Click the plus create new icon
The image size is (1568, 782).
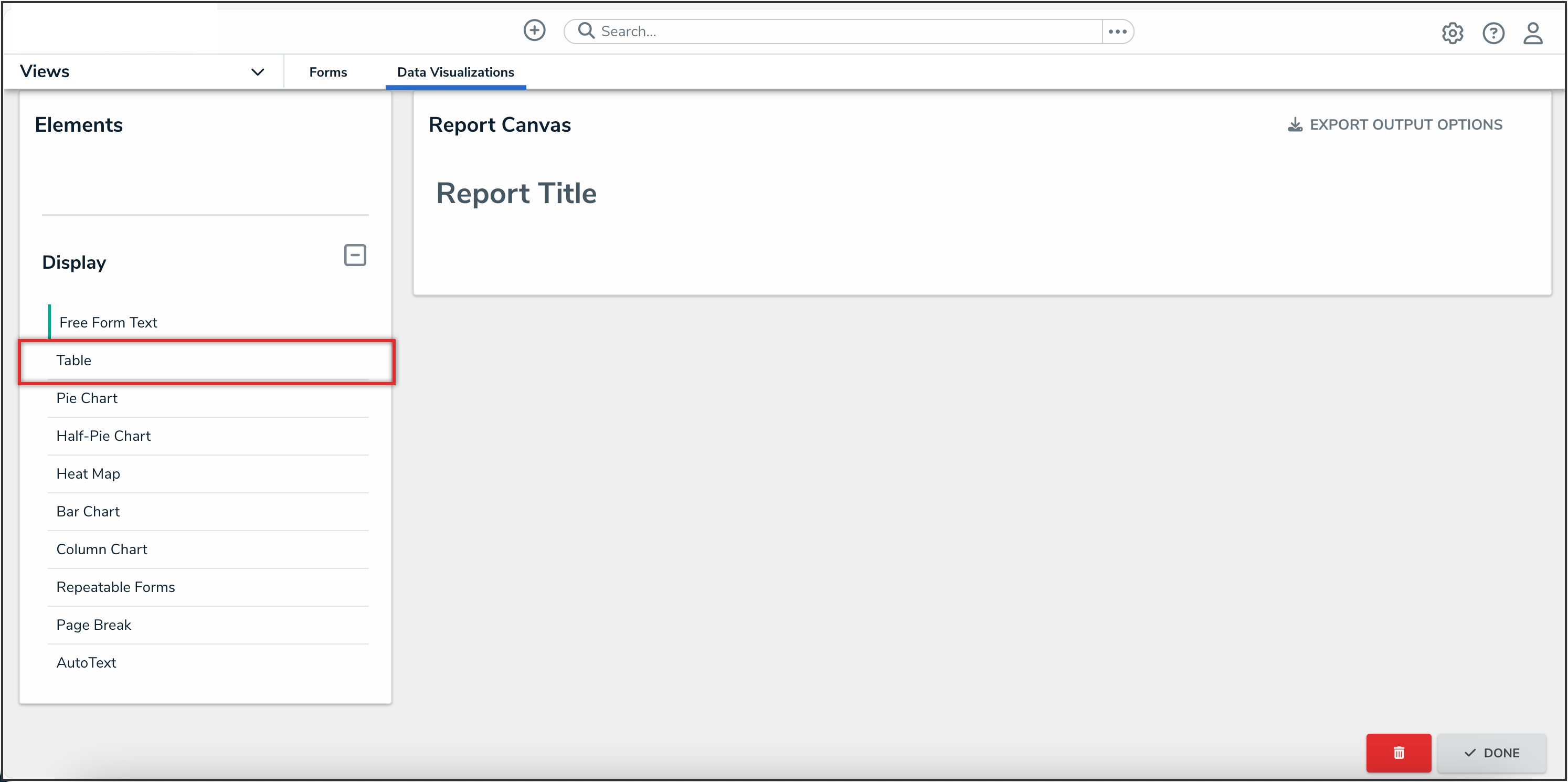point(534,30)
